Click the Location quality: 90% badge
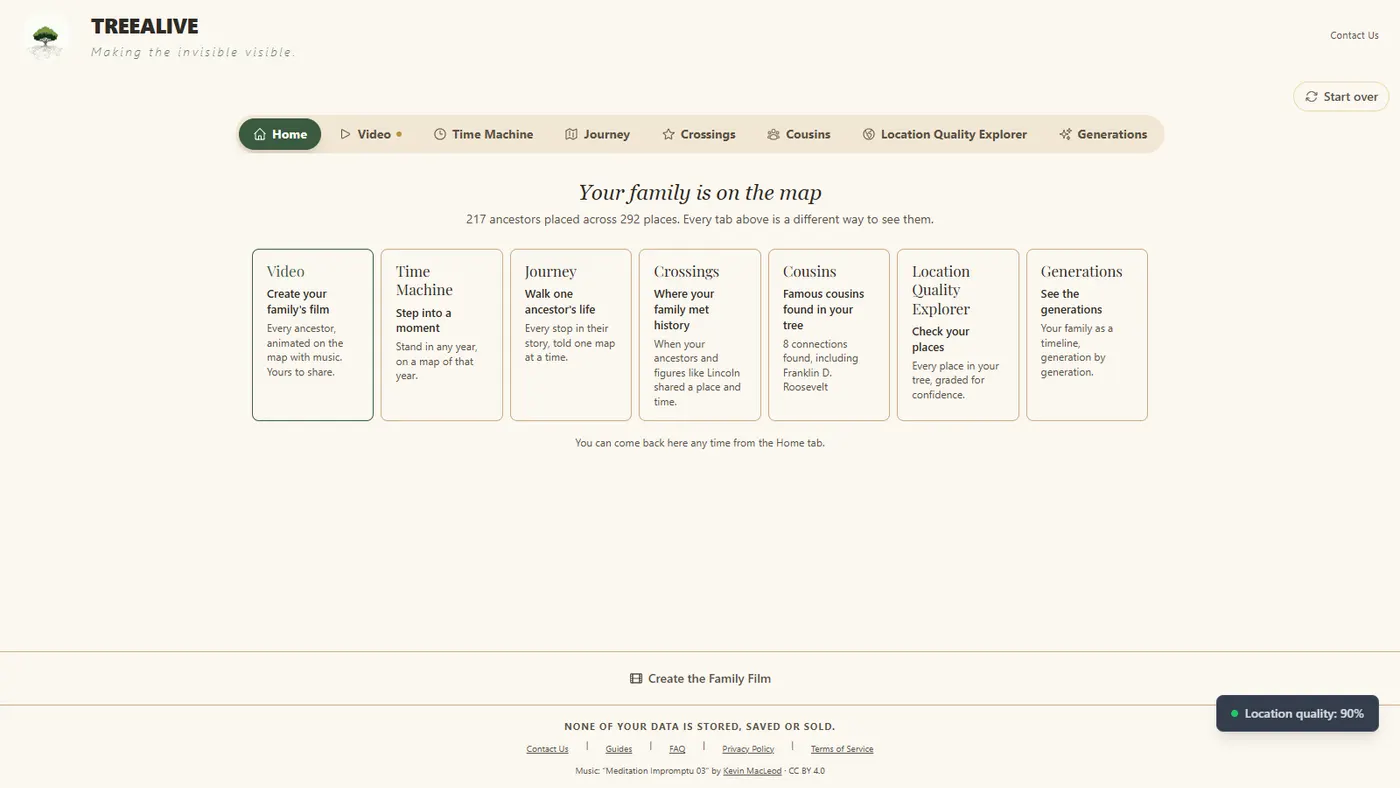1400x788 pixels. click(x=1297, y=714)
